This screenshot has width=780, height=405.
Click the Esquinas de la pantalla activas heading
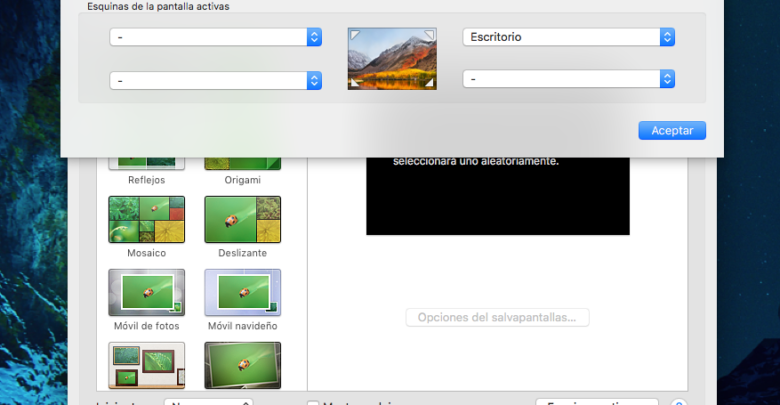(x=158, y=6)
